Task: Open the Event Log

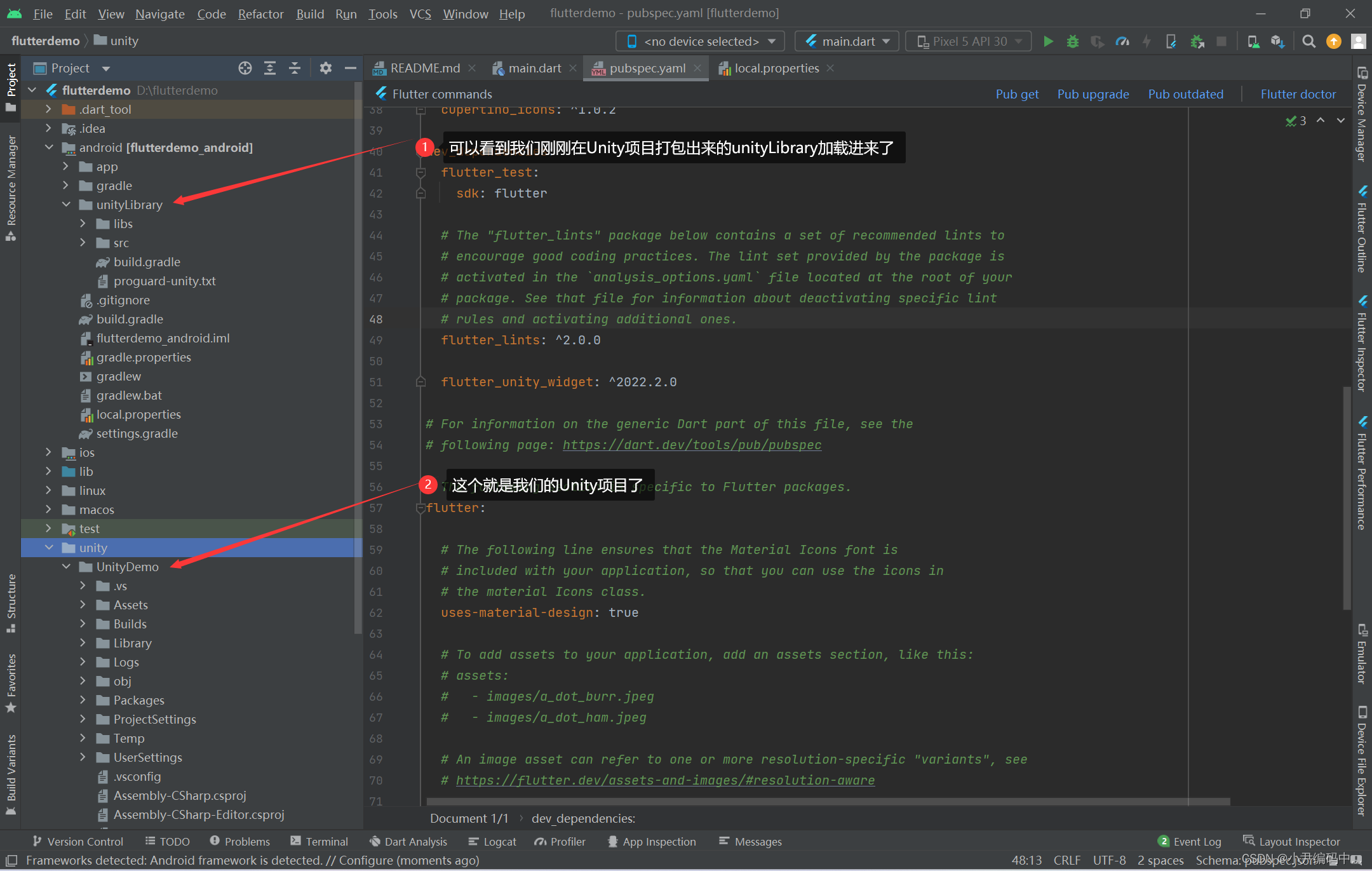Action: (x=1190, y=841)
